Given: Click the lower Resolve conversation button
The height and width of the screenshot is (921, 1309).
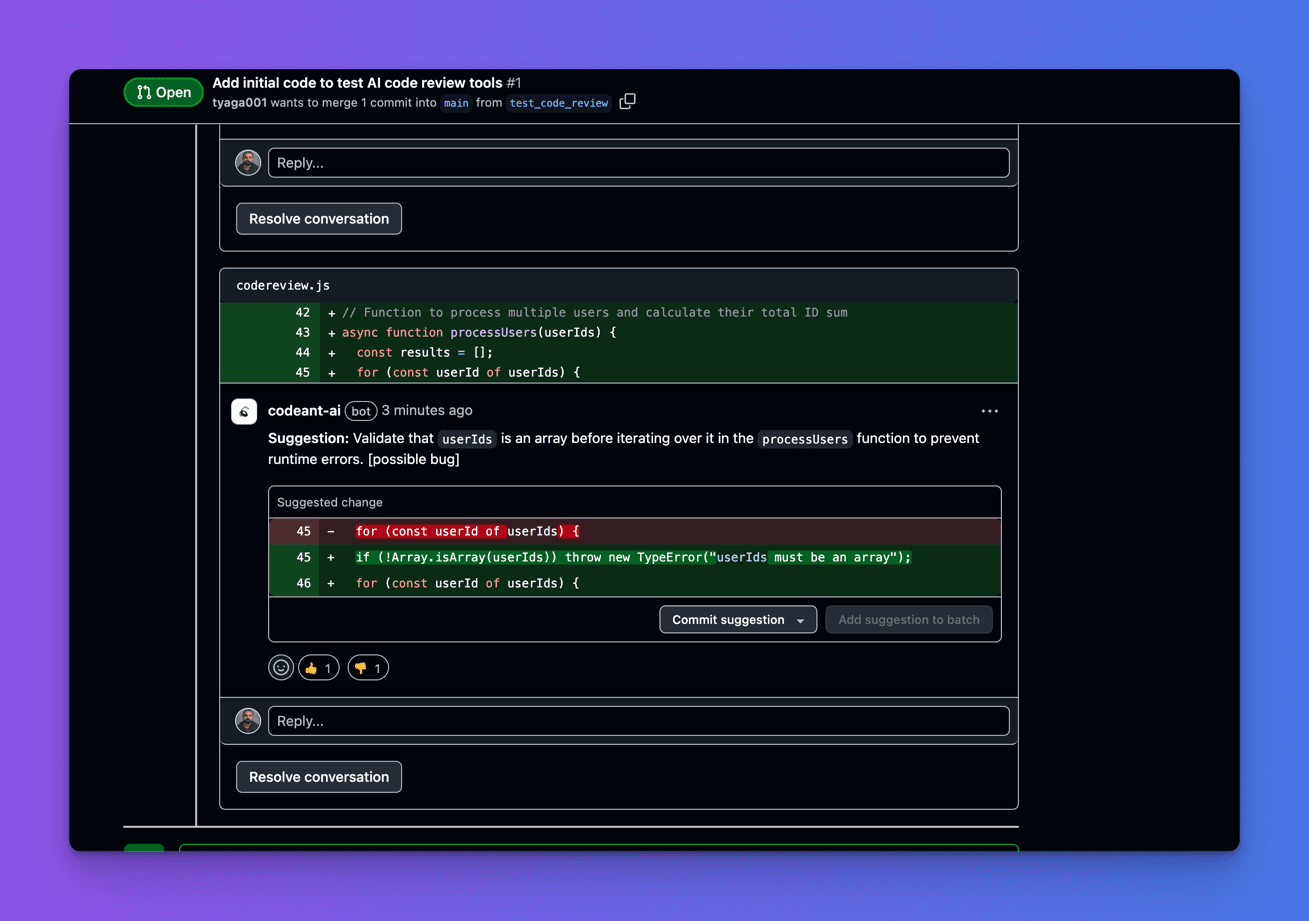Looking at the screenshot, I should point(319,777).
